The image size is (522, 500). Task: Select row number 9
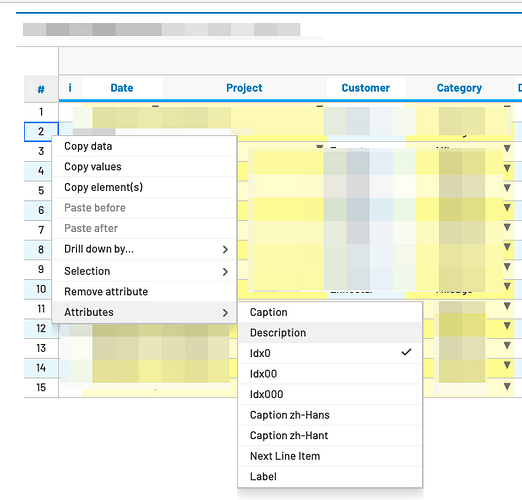pyautogui.click(x=41, y=269)
